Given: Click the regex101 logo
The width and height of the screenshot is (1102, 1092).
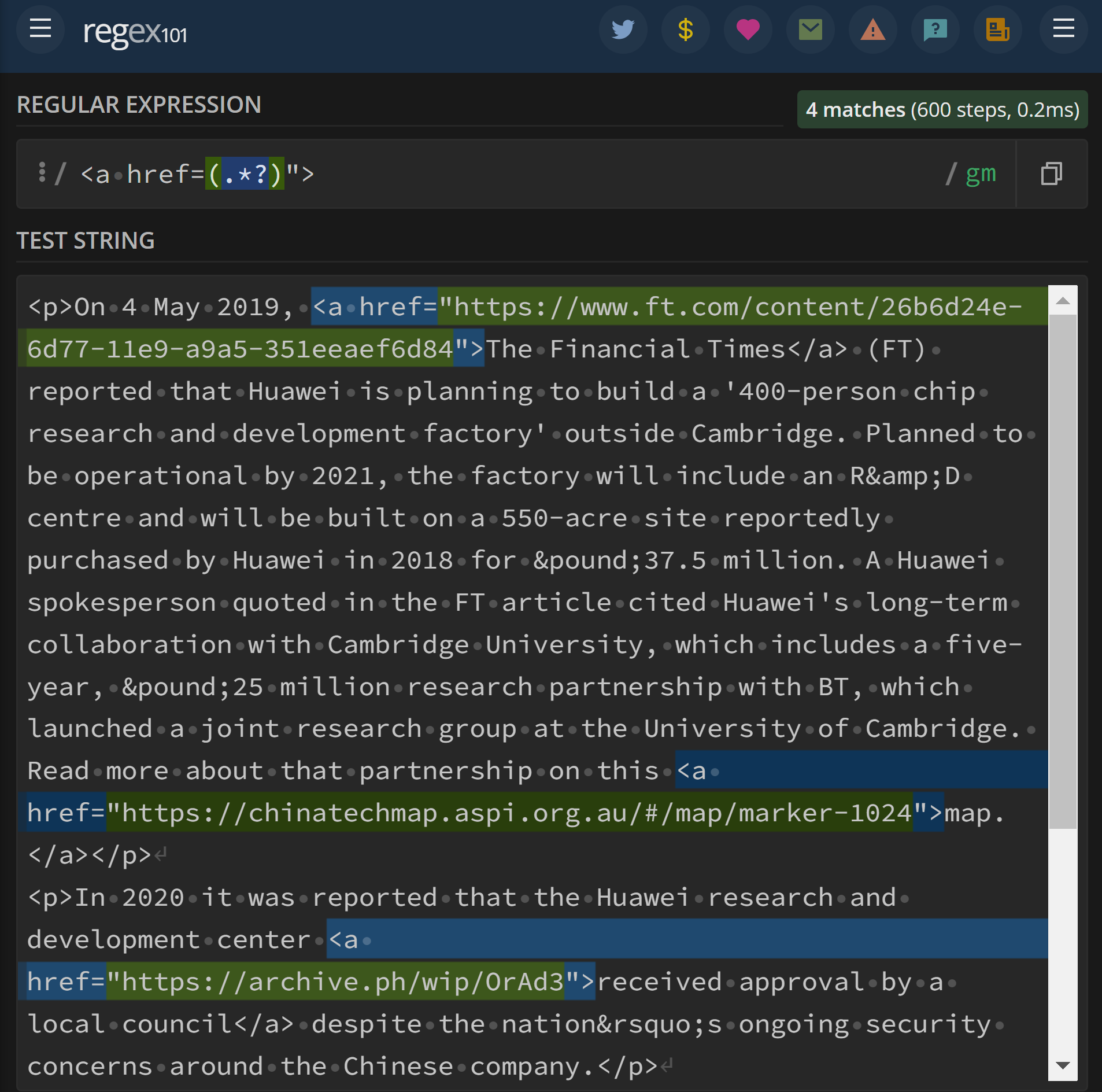Looking at the screenshot, I should (135, 32).
